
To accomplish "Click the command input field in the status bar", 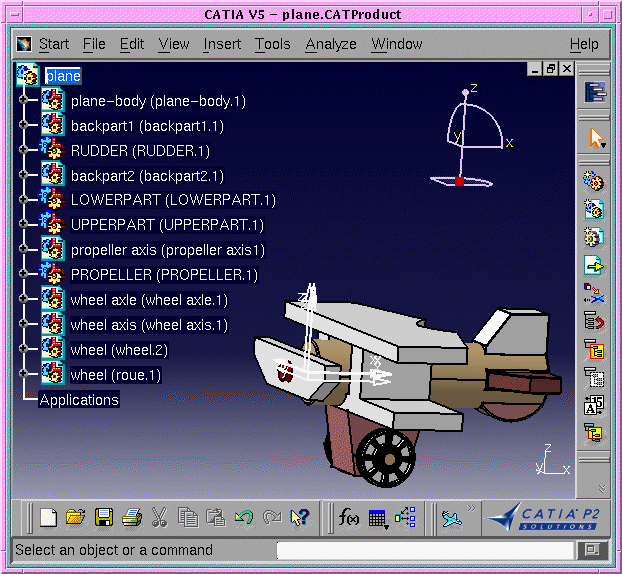I will point(424,550).
